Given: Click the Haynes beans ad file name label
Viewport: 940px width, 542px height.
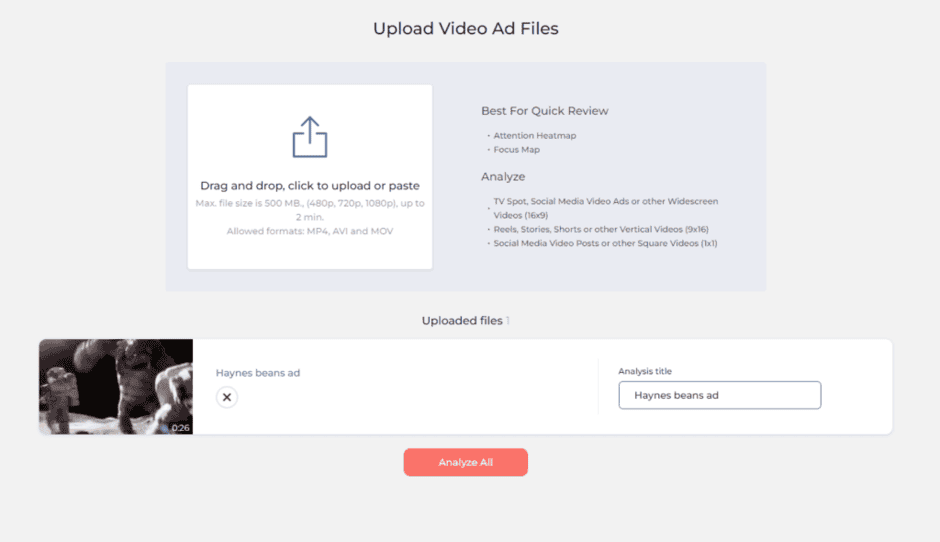Looking at the screenshot, I should click(x=258, y=373).
